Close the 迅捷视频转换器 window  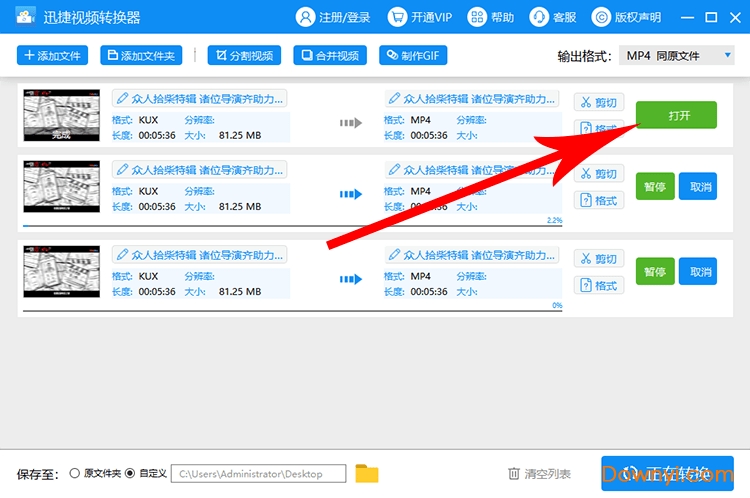coord(736,18)
